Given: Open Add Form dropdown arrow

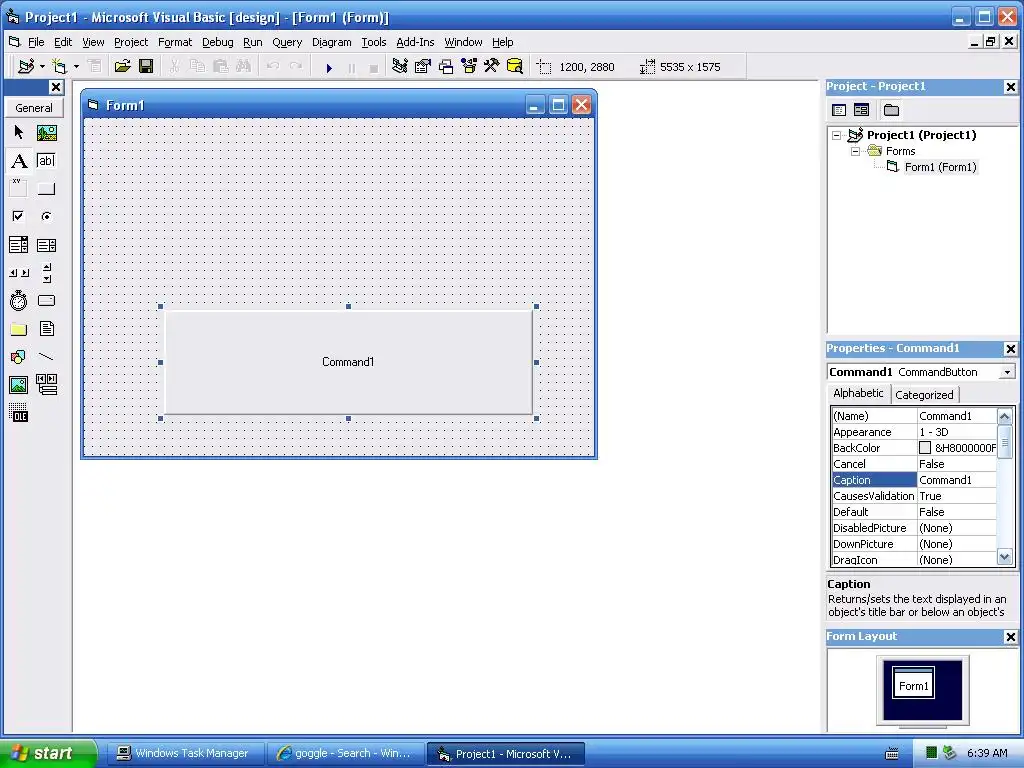Looking at the screenshot, I should tap(76, 67).
